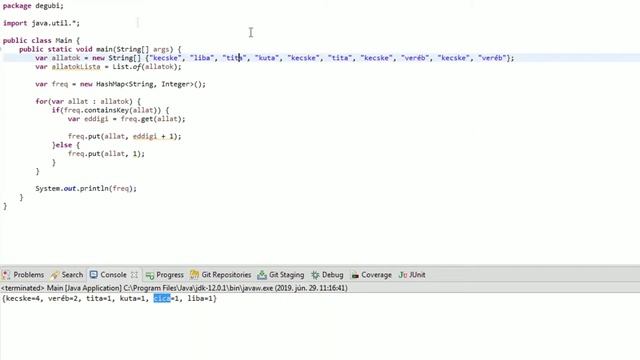640x360 pixels.
Task: Click the highlighted word in console output
Action: click(162, 298)
